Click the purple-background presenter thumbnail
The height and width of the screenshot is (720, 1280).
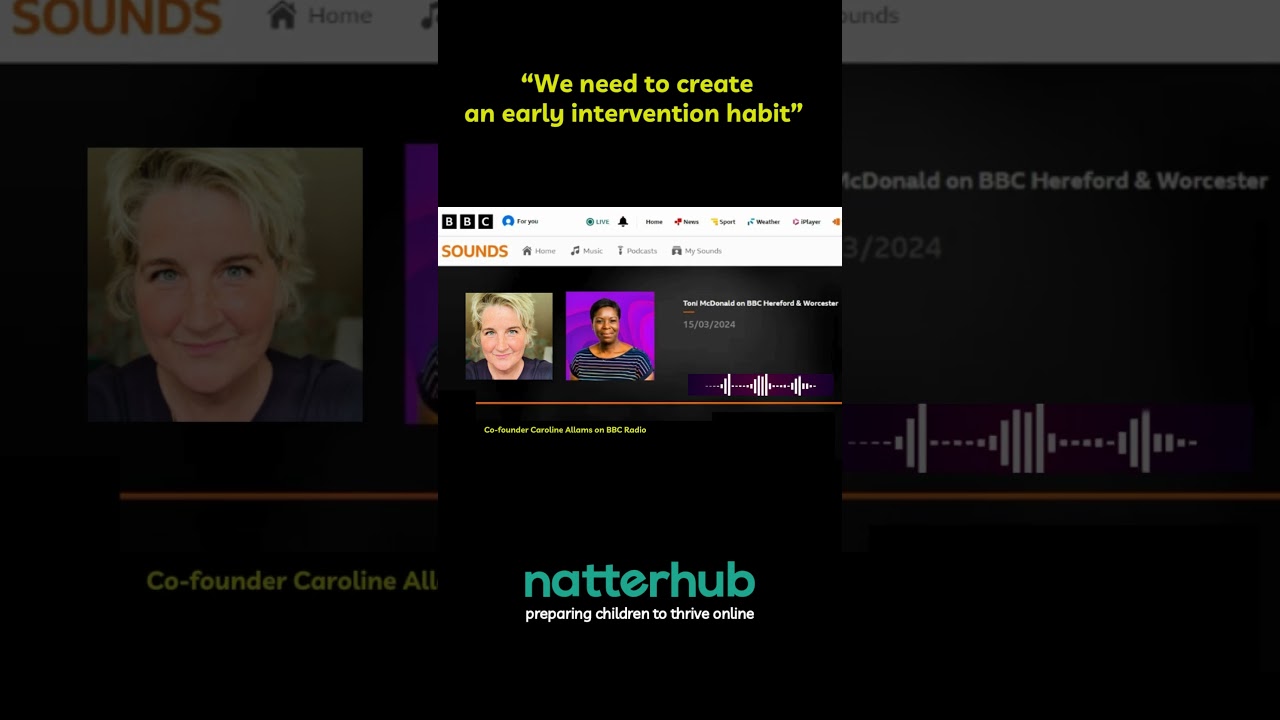(x=610, y=336)
